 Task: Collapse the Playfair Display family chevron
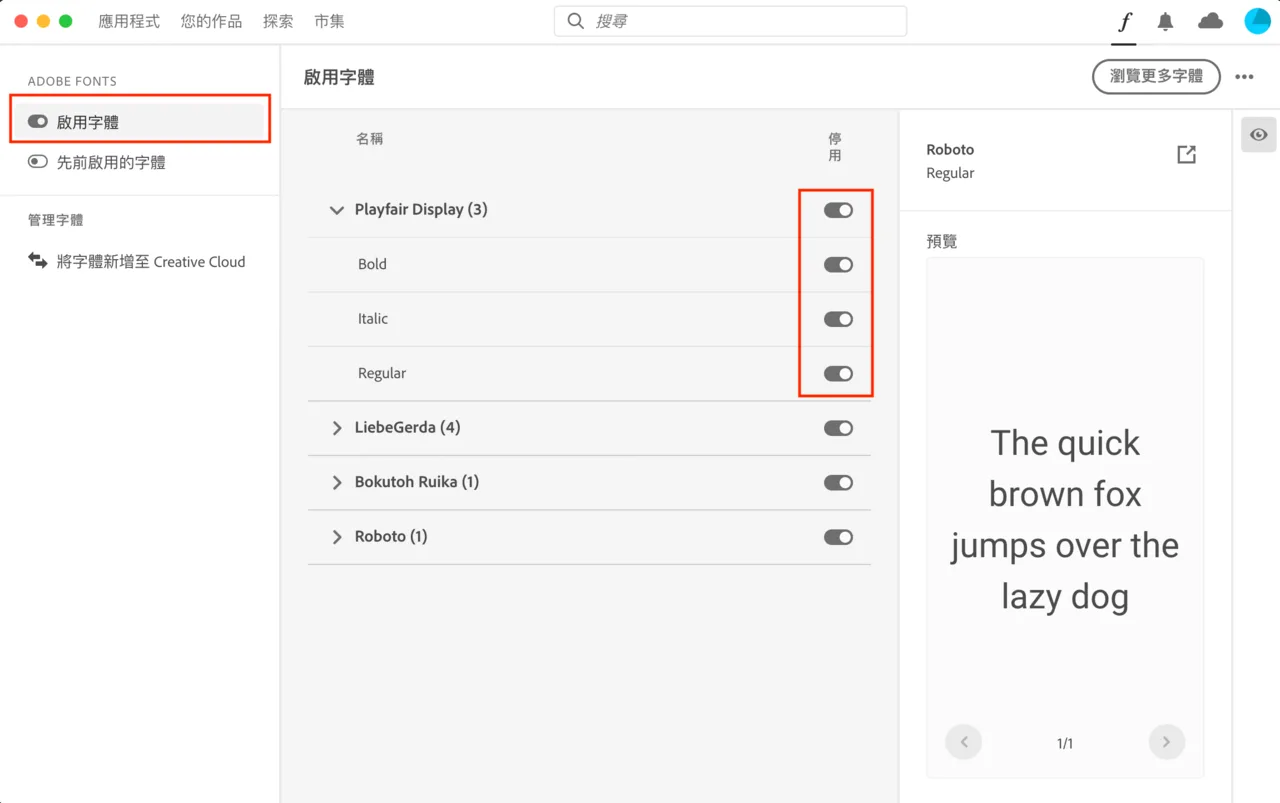(x=337, y=210)
